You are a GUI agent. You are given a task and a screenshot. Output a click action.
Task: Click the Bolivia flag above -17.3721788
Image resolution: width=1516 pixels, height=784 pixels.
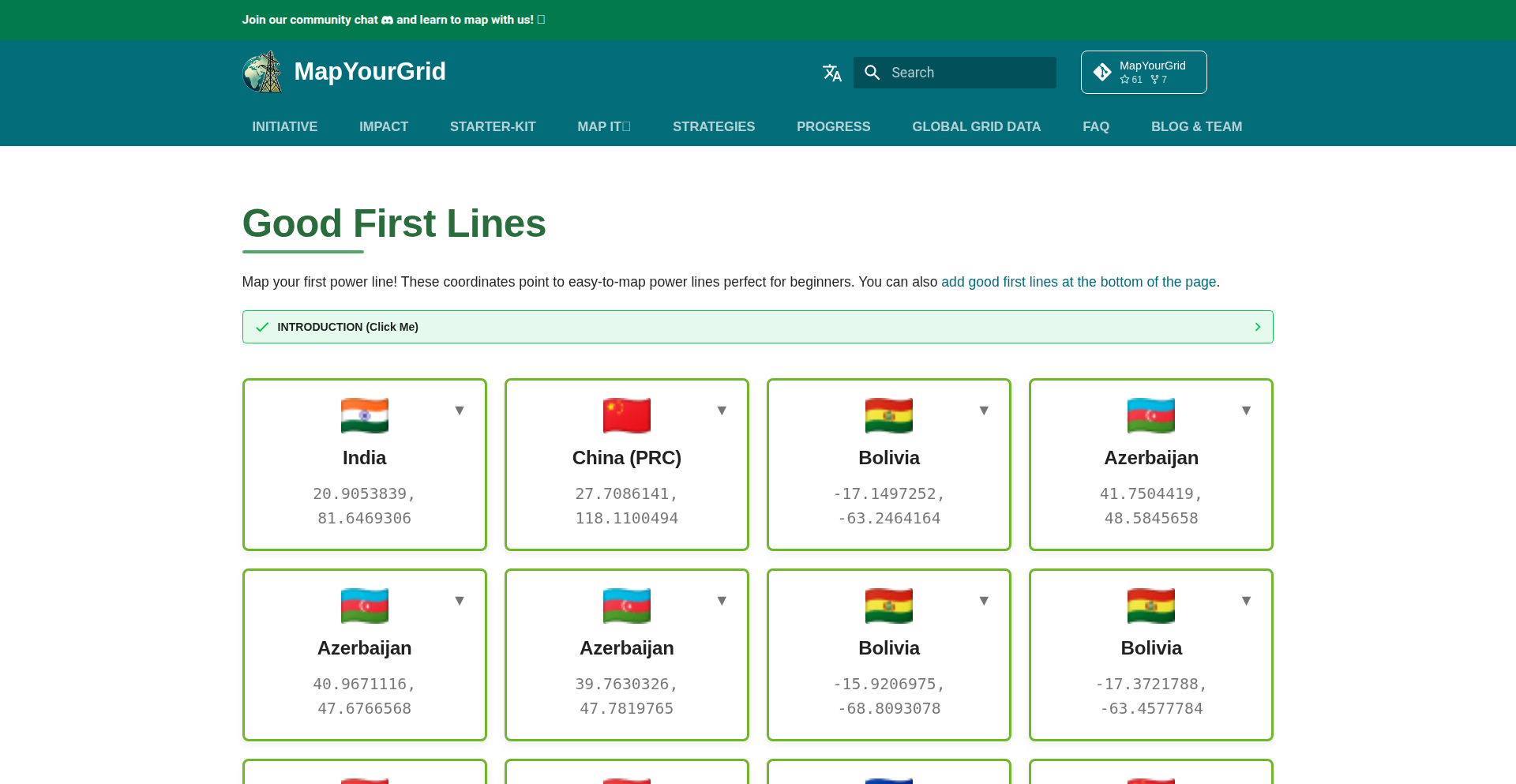coord(1151,606)
